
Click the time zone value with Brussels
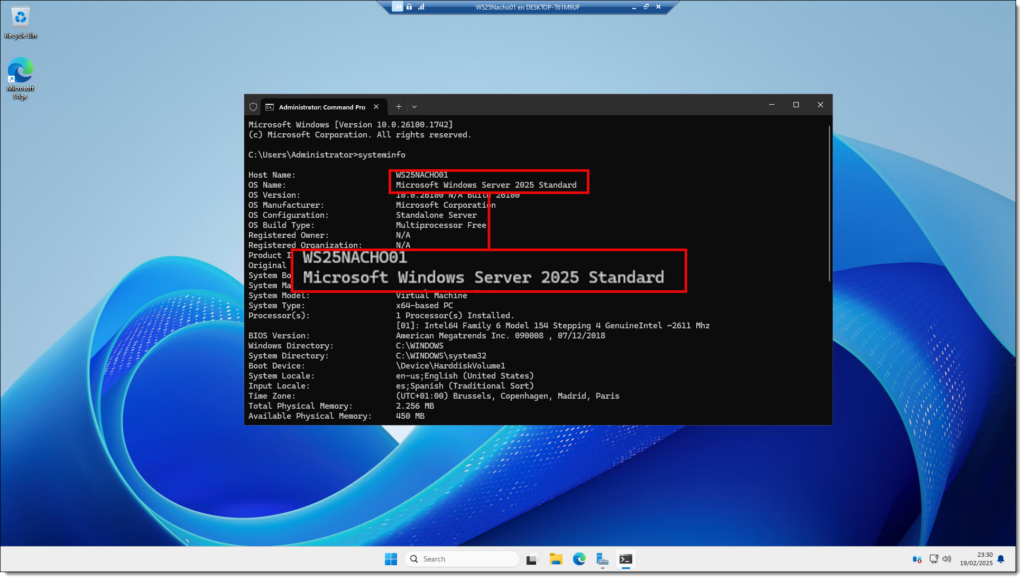coord(509,397)
